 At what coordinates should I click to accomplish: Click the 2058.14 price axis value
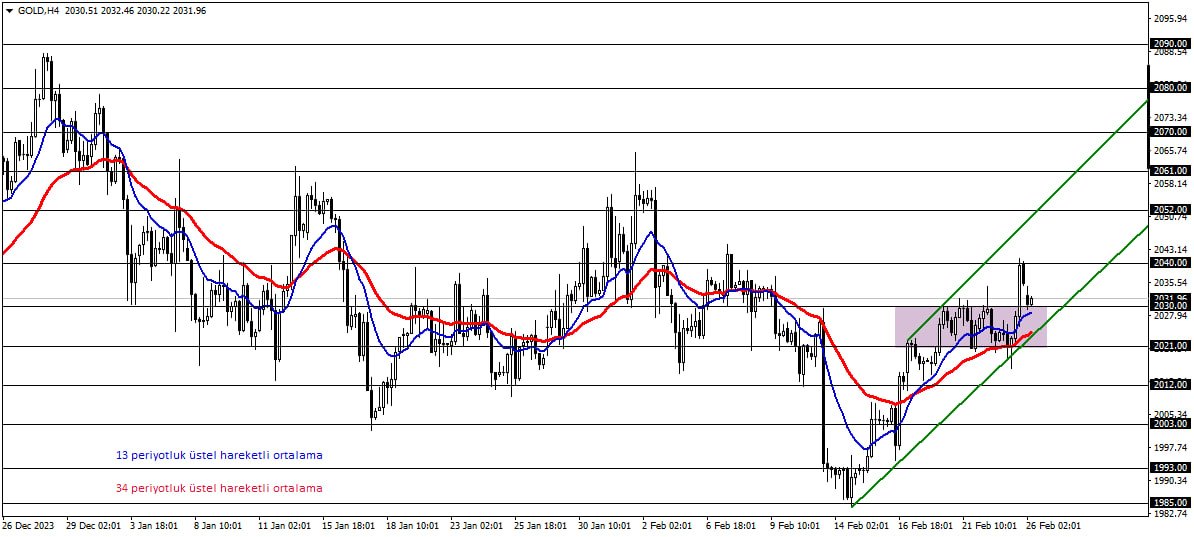click(x=1171, y=184)
